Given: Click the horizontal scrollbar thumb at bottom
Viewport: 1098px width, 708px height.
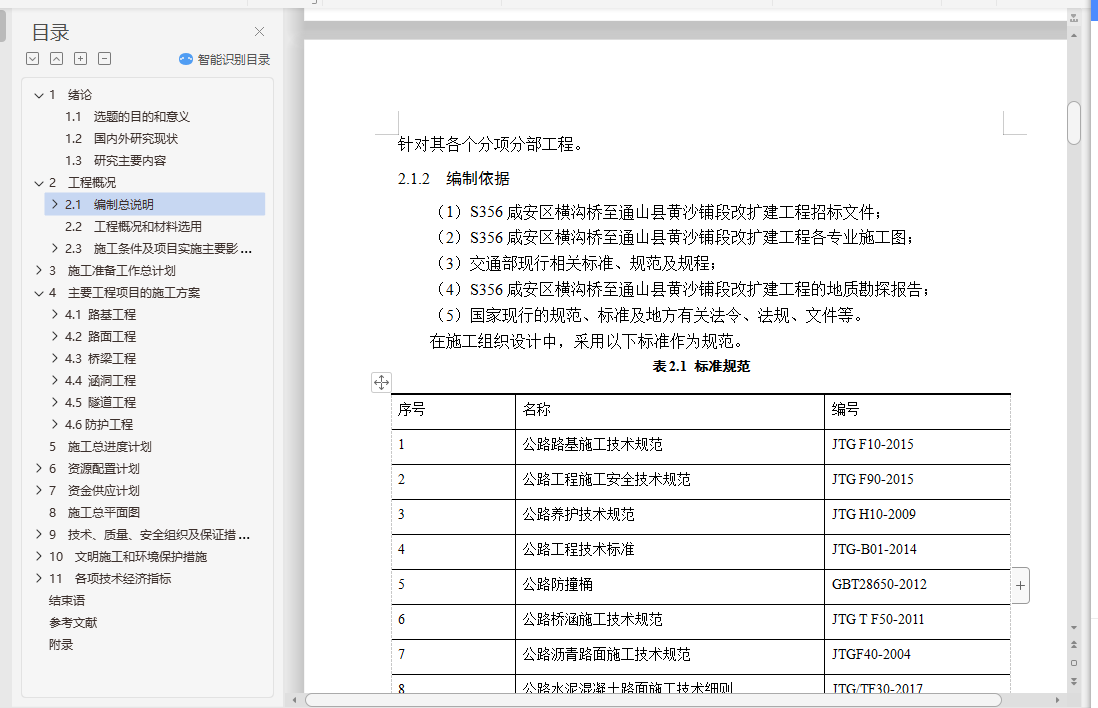Looking at the screenshot, I should tap(653, 700).
